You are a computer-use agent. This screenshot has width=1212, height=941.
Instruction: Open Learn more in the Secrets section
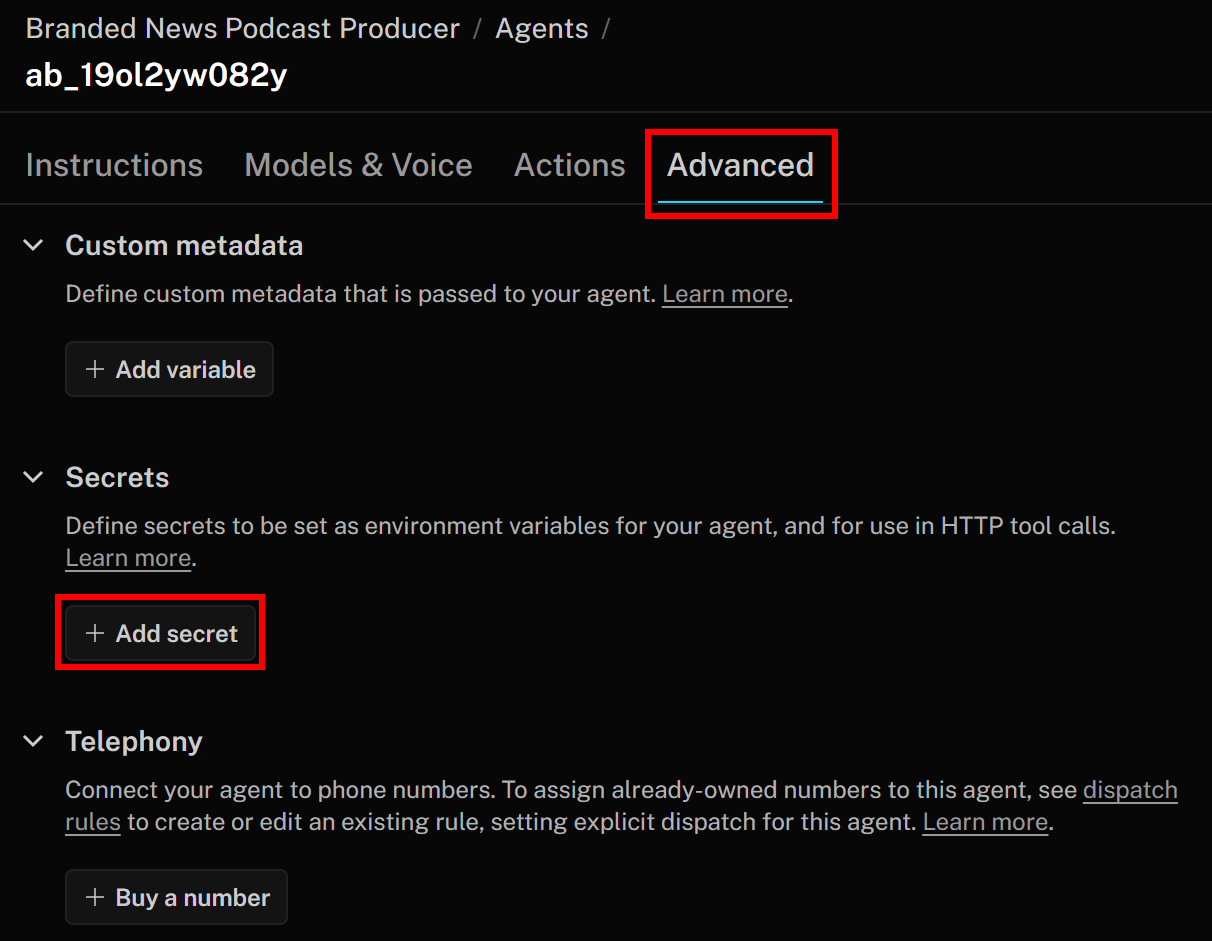pos(127,557)
